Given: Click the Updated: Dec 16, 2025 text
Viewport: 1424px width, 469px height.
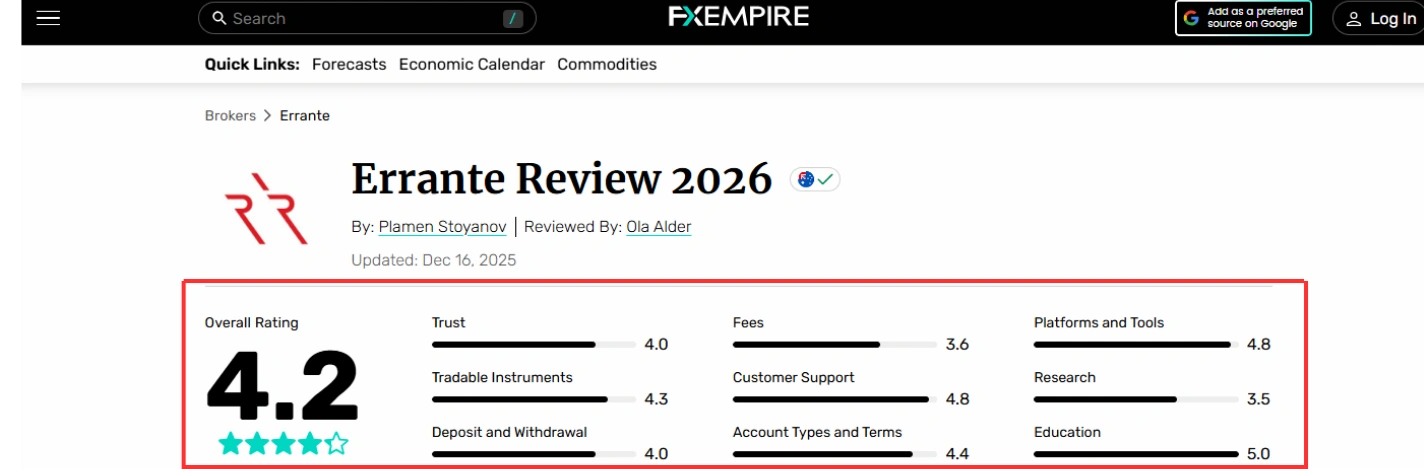Looking at the screenshot, I should [x=434, y=260].
